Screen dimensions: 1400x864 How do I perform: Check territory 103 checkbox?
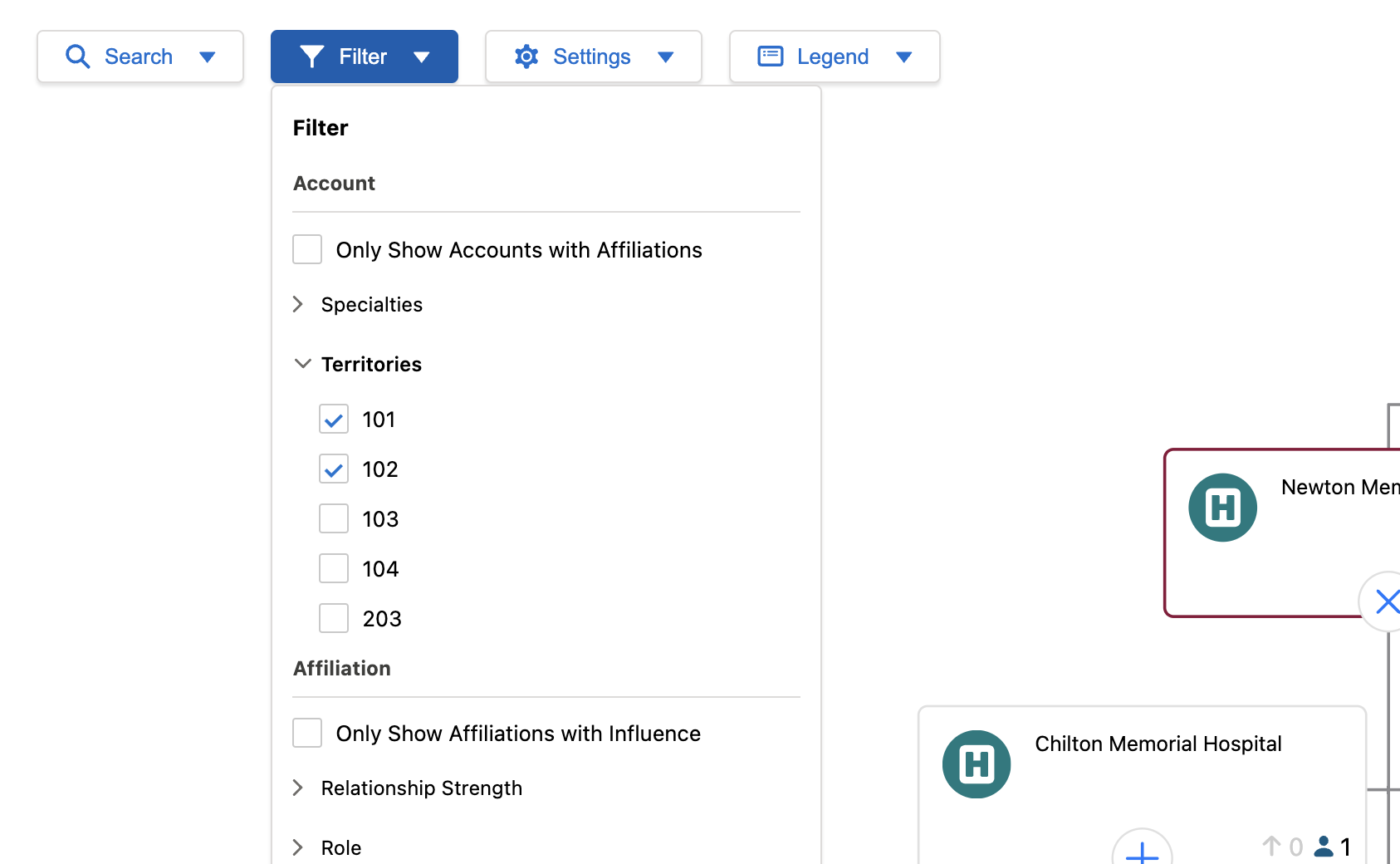coord(334,519)
